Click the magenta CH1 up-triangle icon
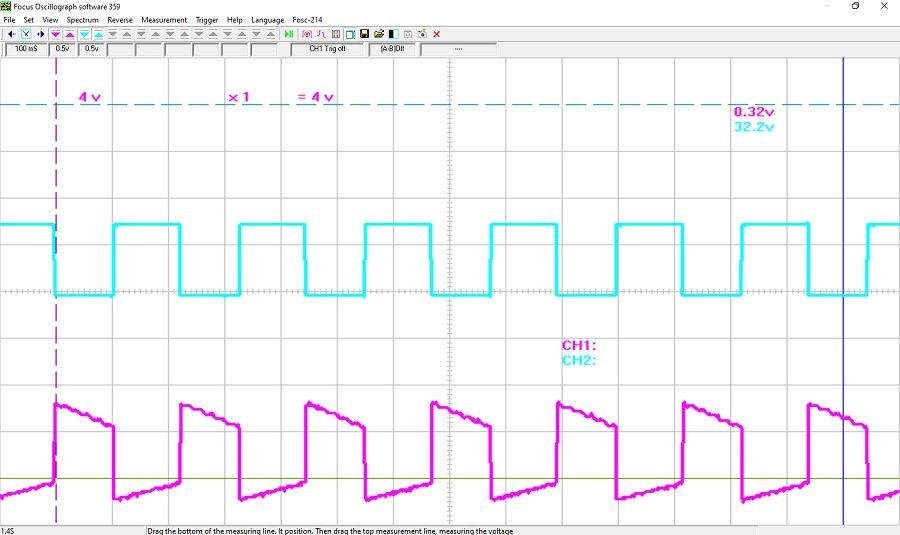The width and height of the screenshot is (900, 535). (70, 34)
